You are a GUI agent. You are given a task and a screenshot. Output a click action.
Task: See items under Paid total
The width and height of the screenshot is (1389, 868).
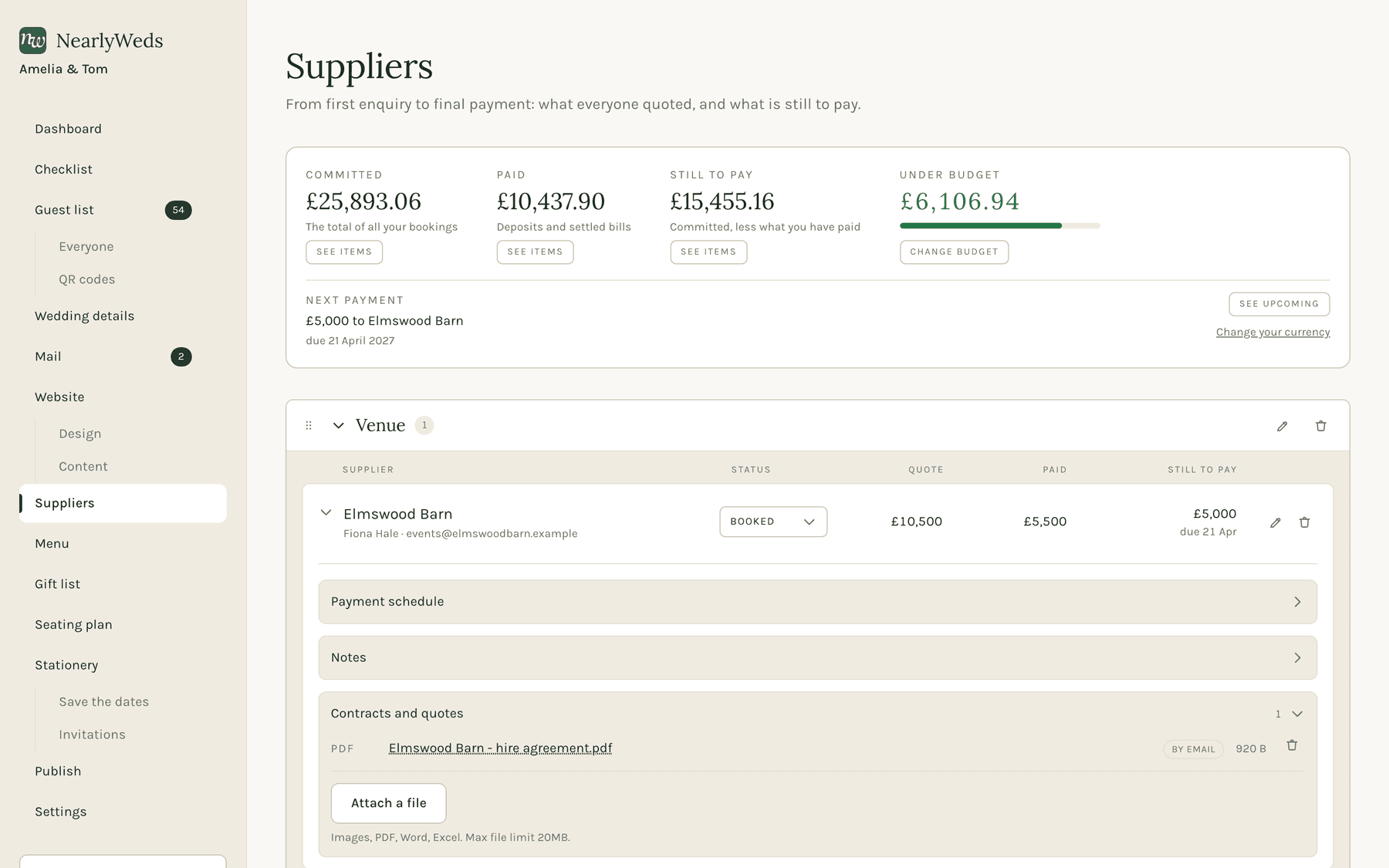tap(535, 252)
